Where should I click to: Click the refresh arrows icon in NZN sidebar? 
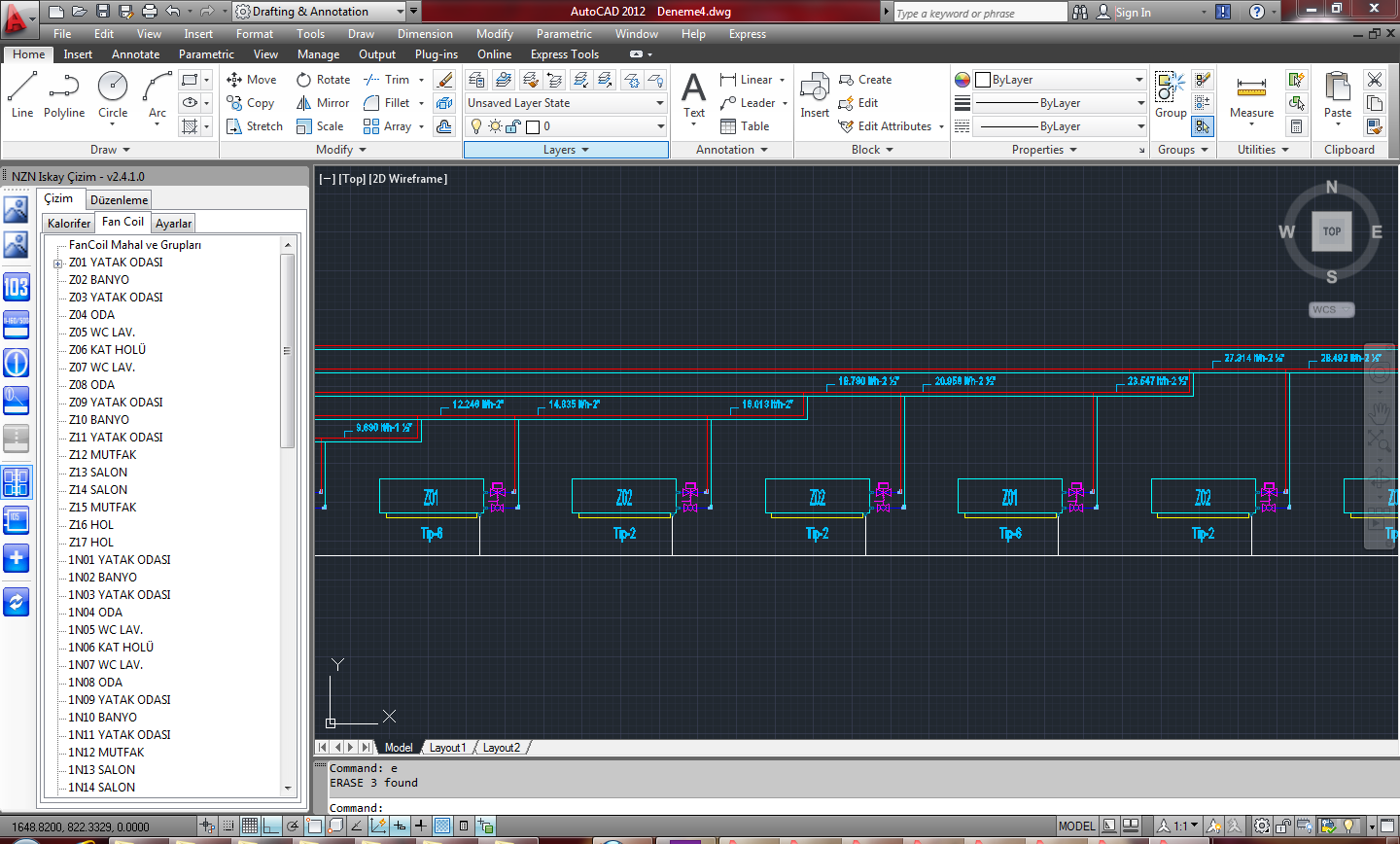17,602
